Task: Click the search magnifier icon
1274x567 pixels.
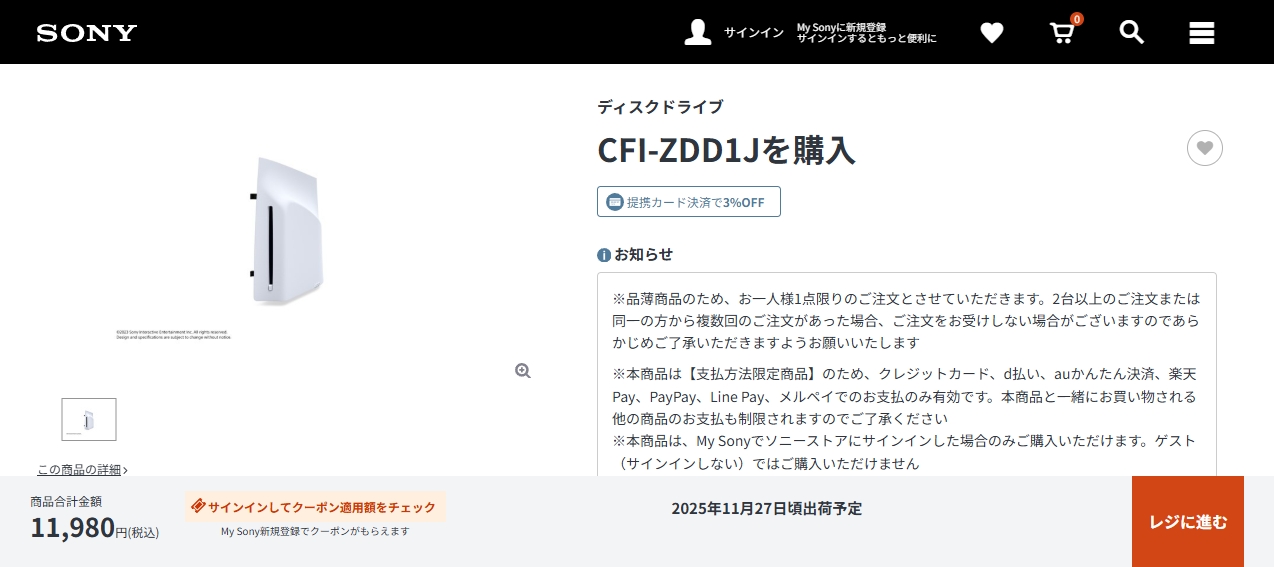Action: 1131,32
